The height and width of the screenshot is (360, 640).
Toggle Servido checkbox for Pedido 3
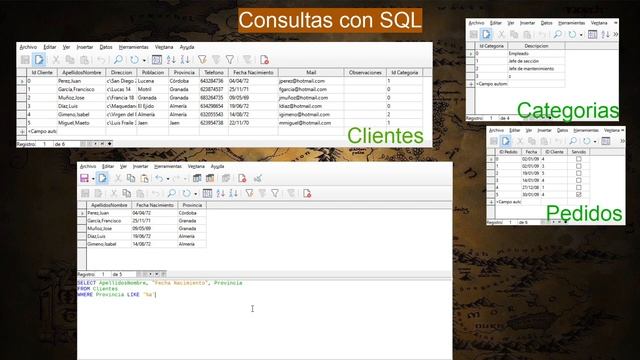578,180
